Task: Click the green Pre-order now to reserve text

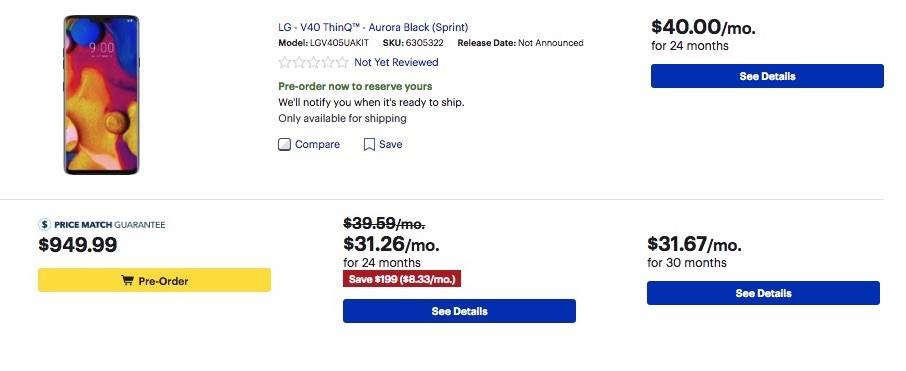Action: [x=355, y=87]
